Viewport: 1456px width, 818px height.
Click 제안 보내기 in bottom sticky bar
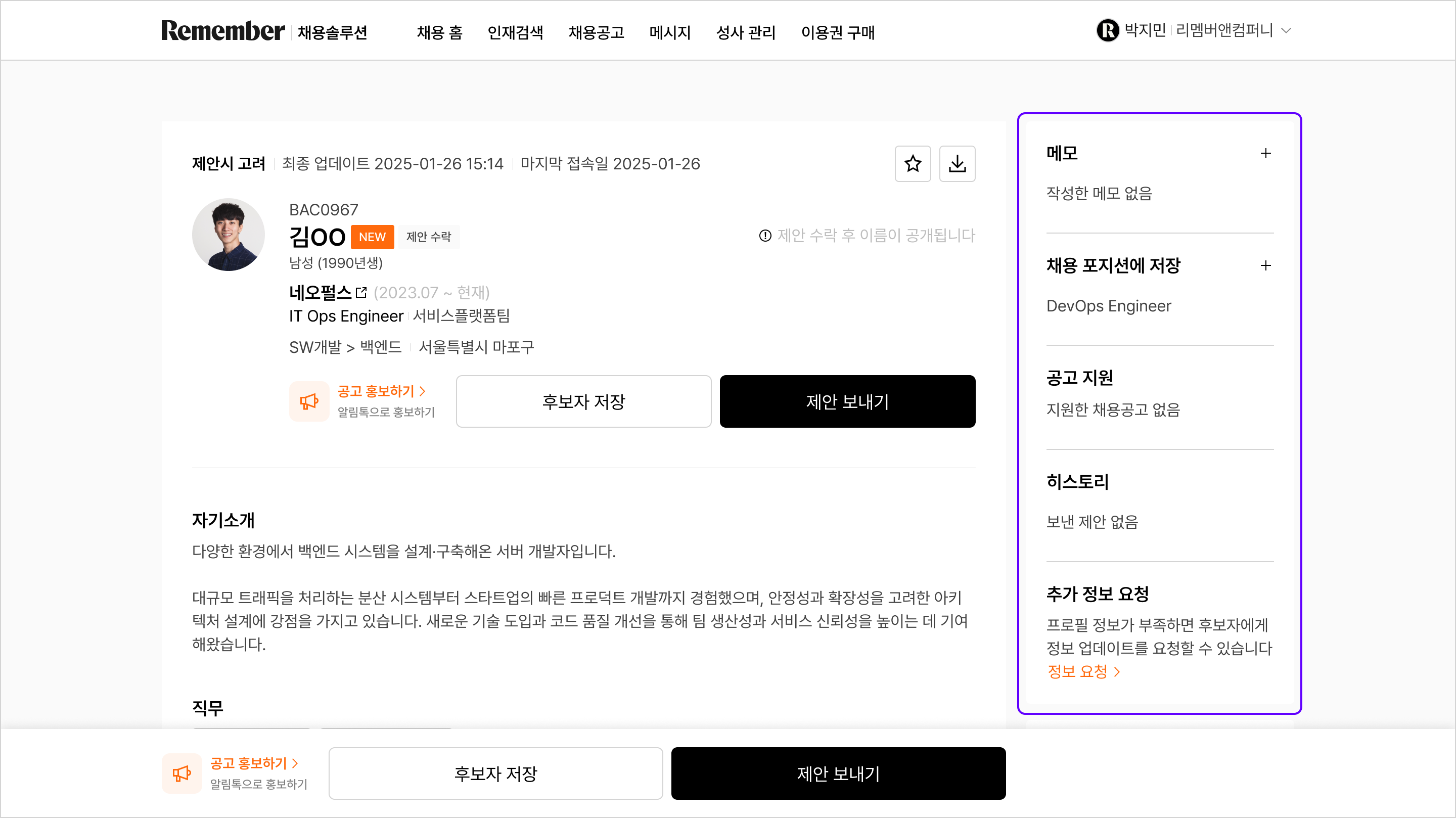838,774
